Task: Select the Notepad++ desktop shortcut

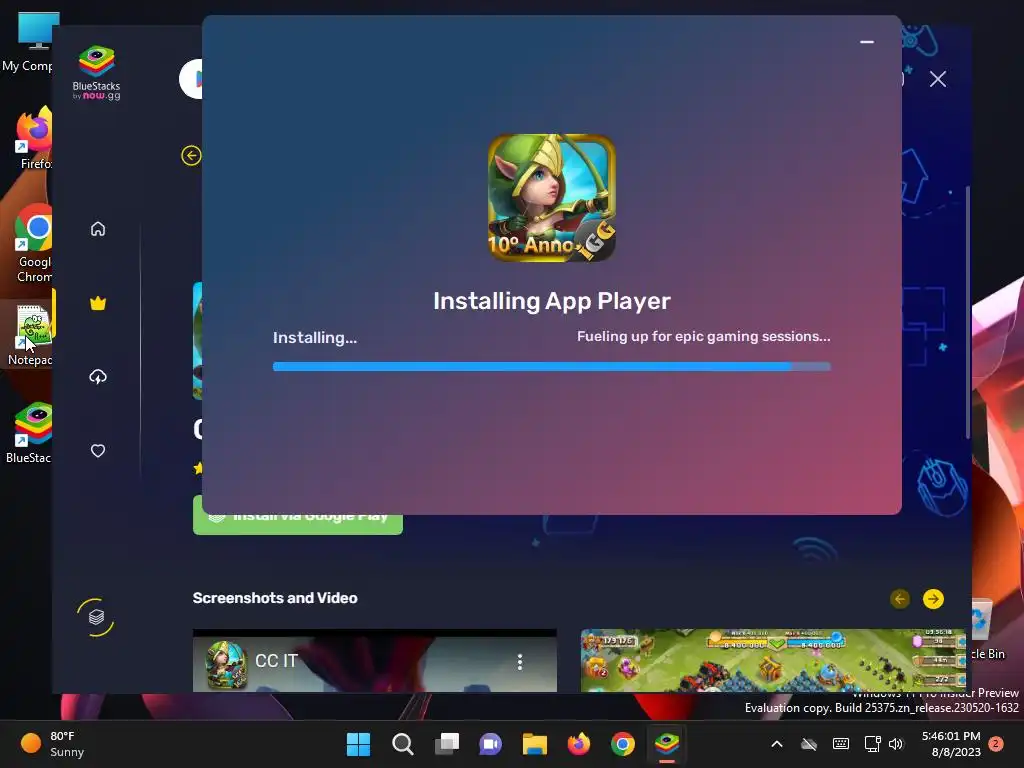Action: click(29, 335)
